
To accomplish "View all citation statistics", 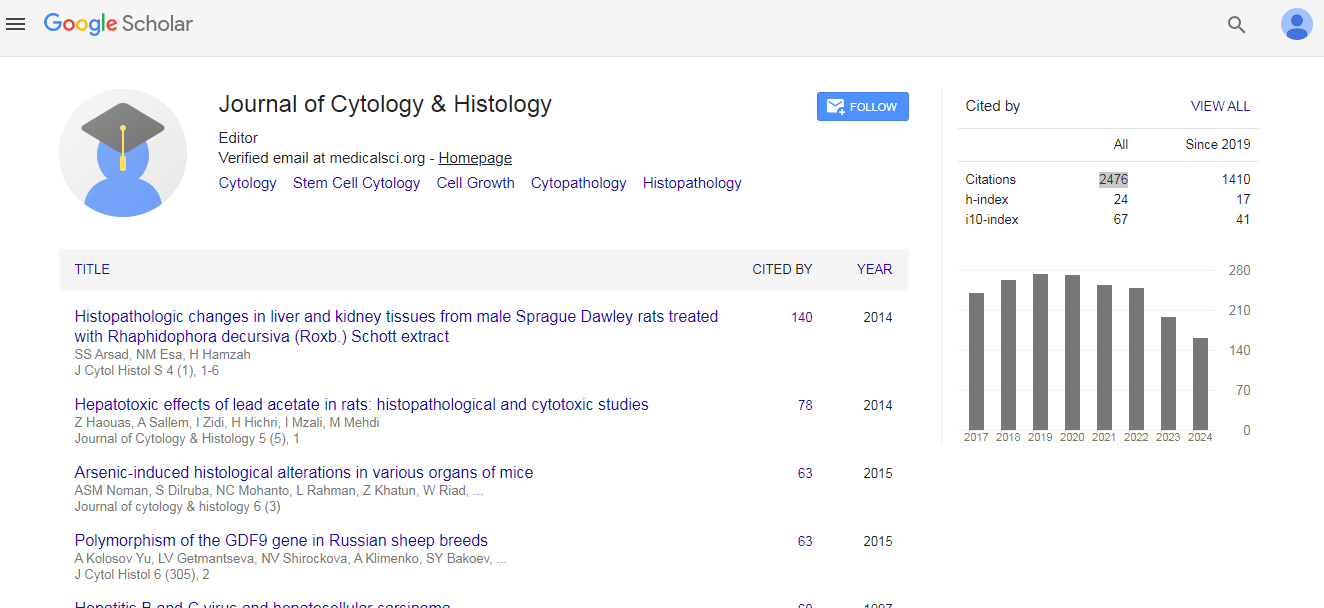I will tap(1220, 106).
